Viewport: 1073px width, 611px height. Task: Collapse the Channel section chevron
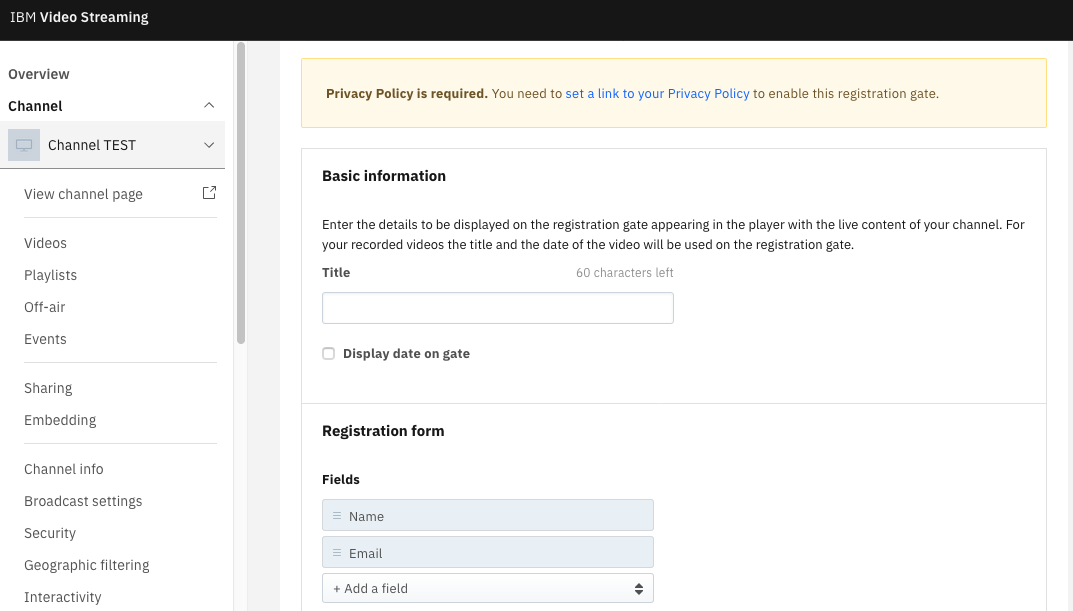pos(209,105)
